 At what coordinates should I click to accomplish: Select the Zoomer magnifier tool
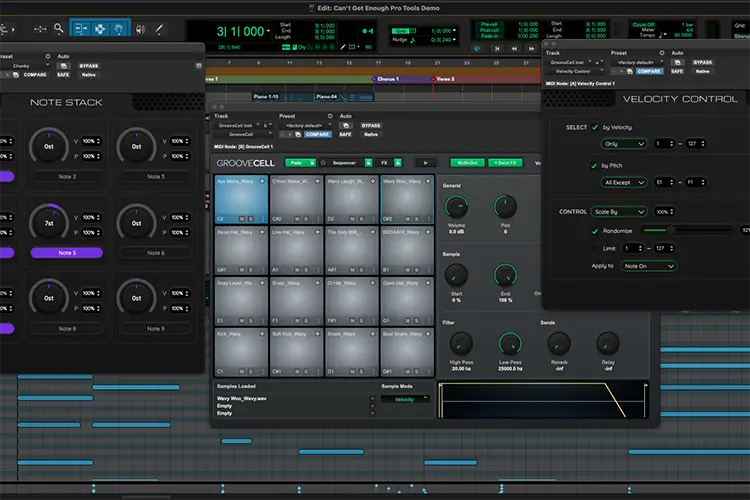pyautogui.click(x=58, y=29)
